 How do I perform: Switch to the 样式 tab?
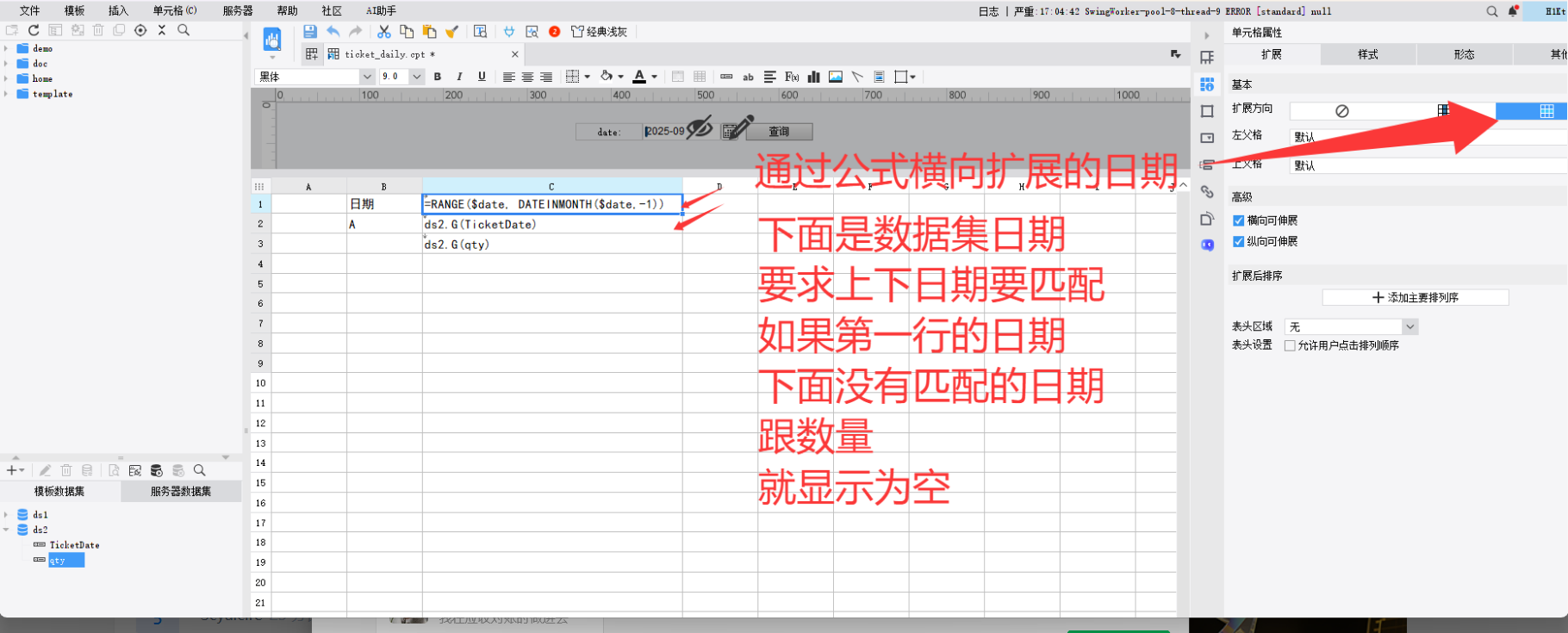click(1367, 55)
